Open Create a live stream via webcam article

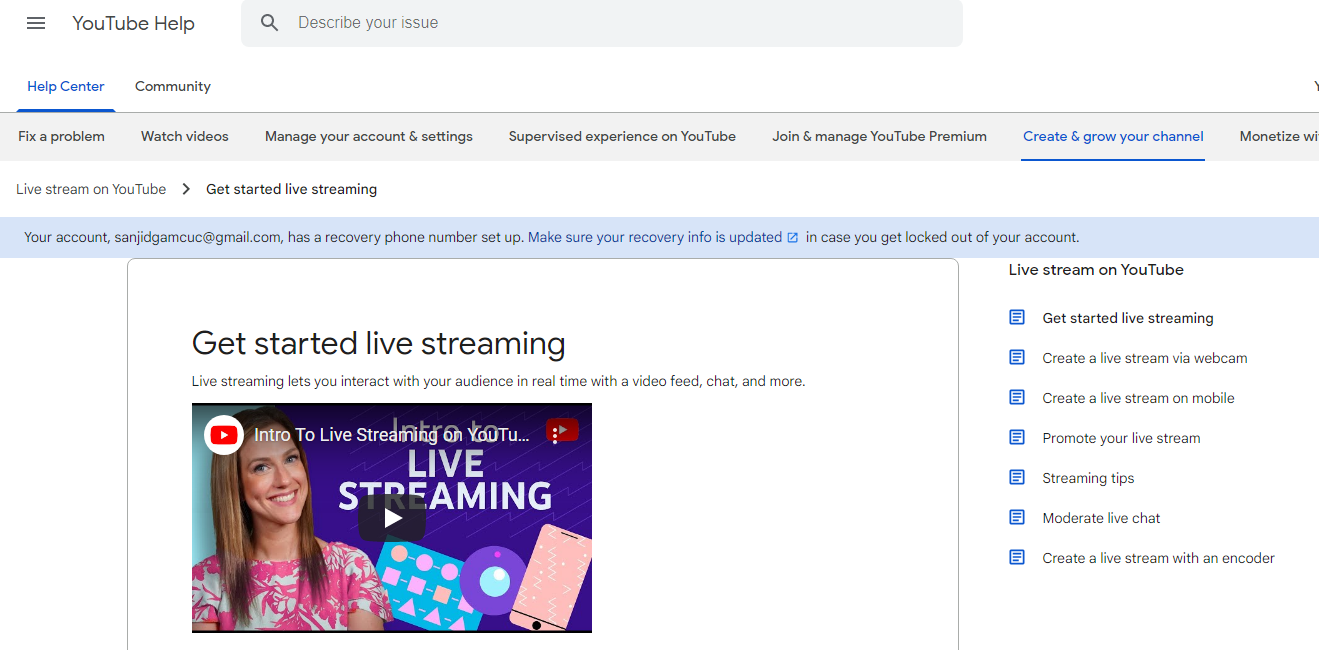(1145, 358)
